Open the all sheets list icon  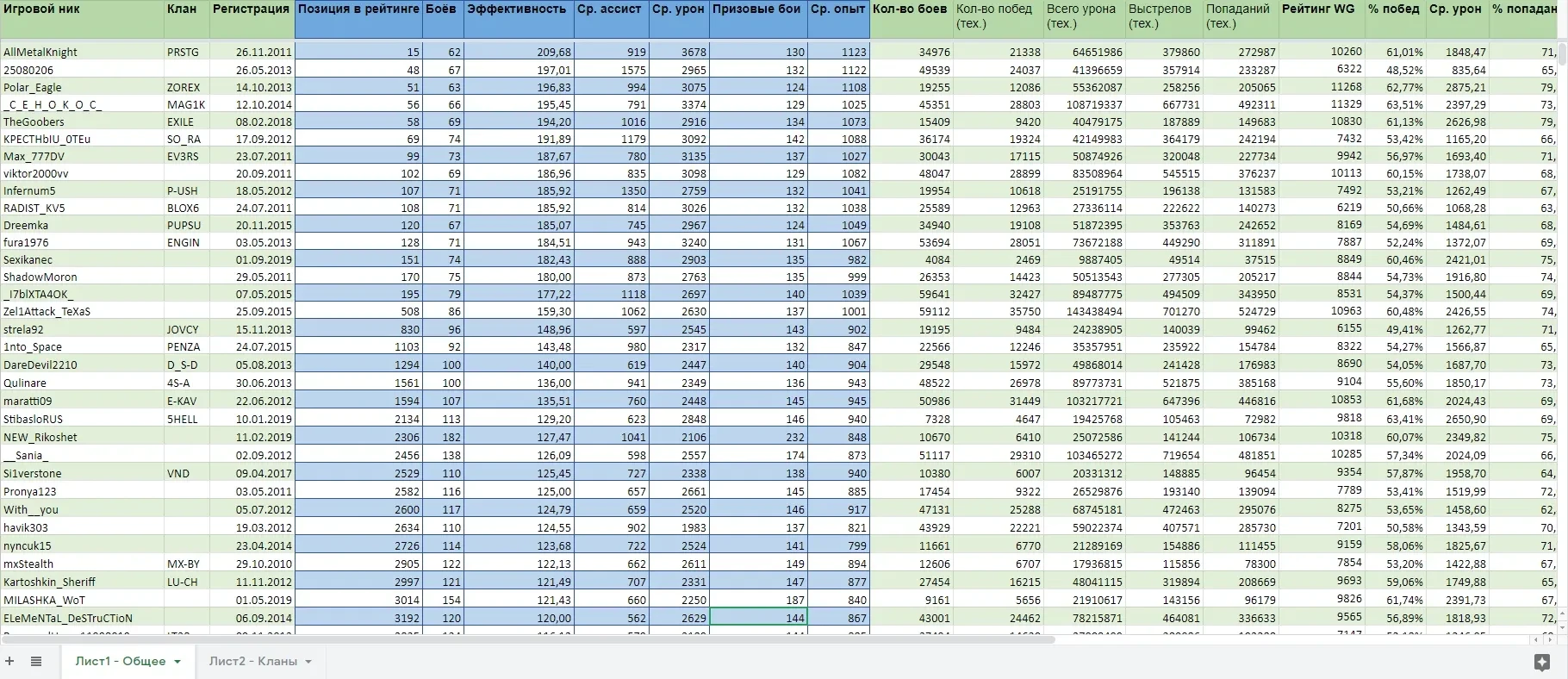tap(36, 661)
